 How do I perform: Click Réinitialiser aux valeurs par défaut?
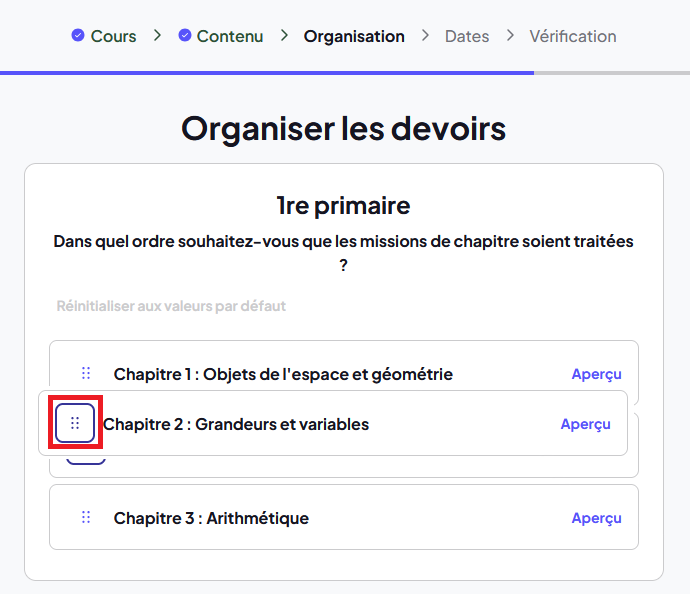coord(171,306)
